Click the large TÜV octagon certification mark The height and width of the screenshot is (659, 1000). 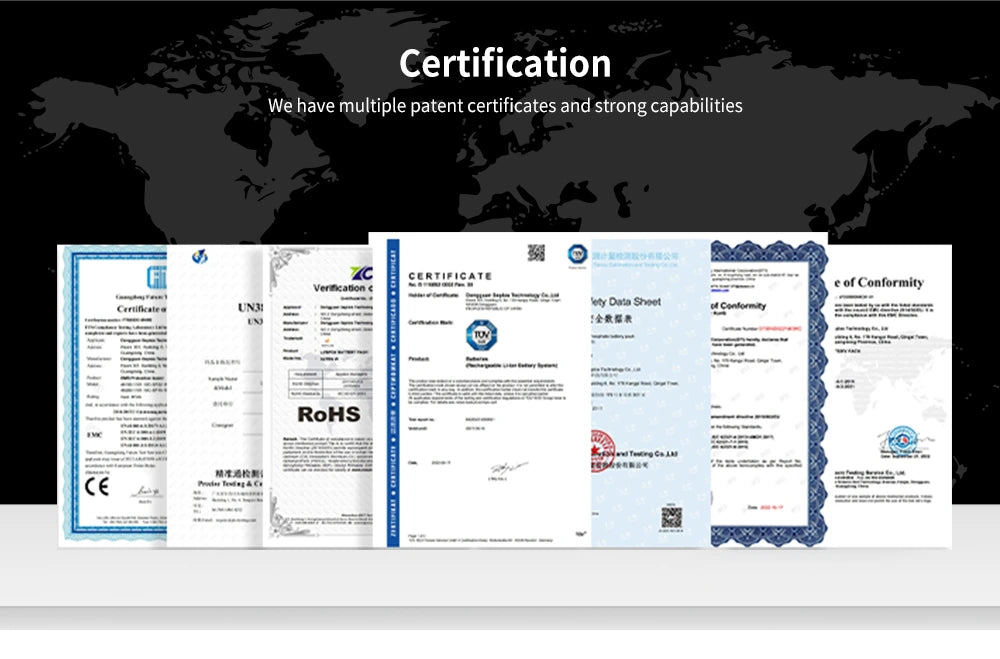coord(482,335)
